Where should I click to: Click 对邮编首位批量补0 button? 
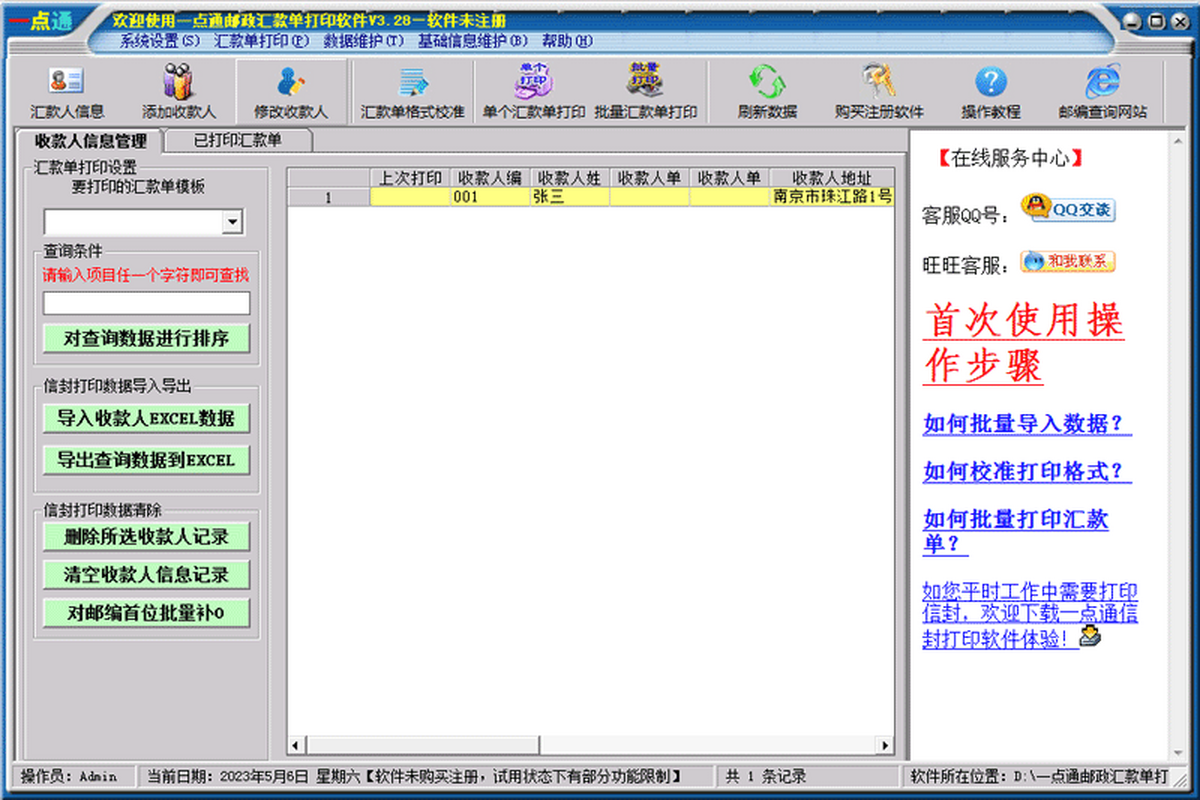point(146,613)
